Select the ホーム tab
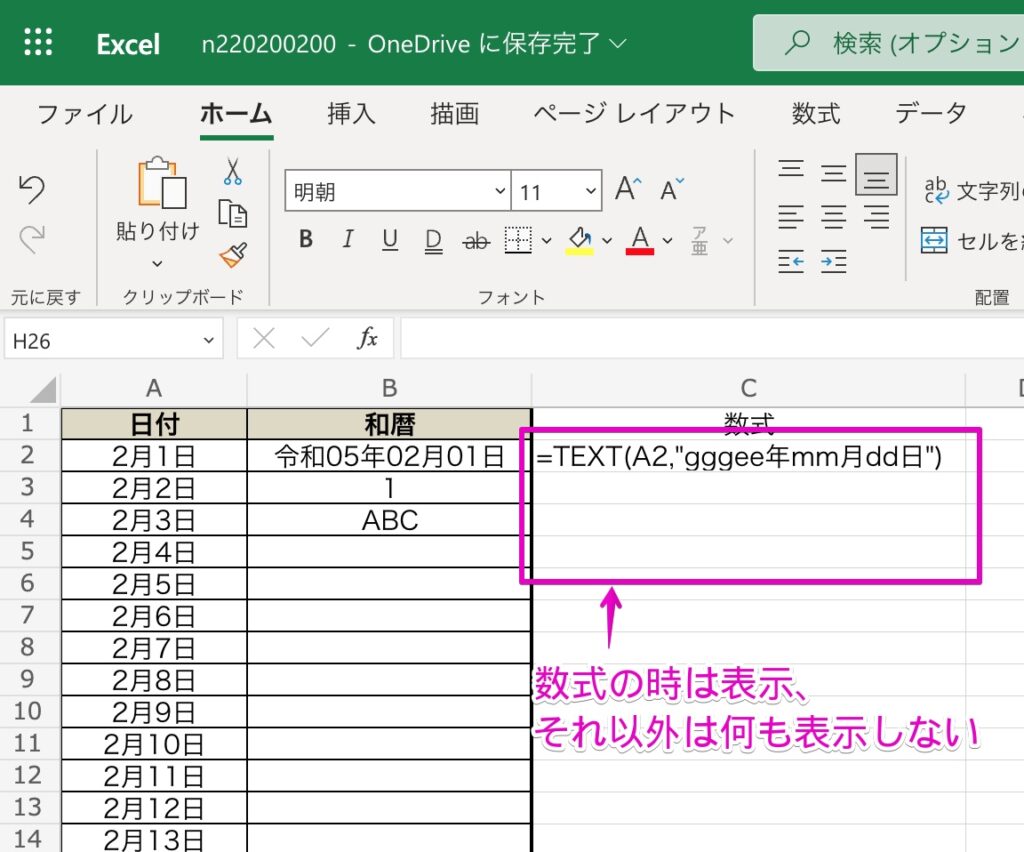 (x=236, y=114)
